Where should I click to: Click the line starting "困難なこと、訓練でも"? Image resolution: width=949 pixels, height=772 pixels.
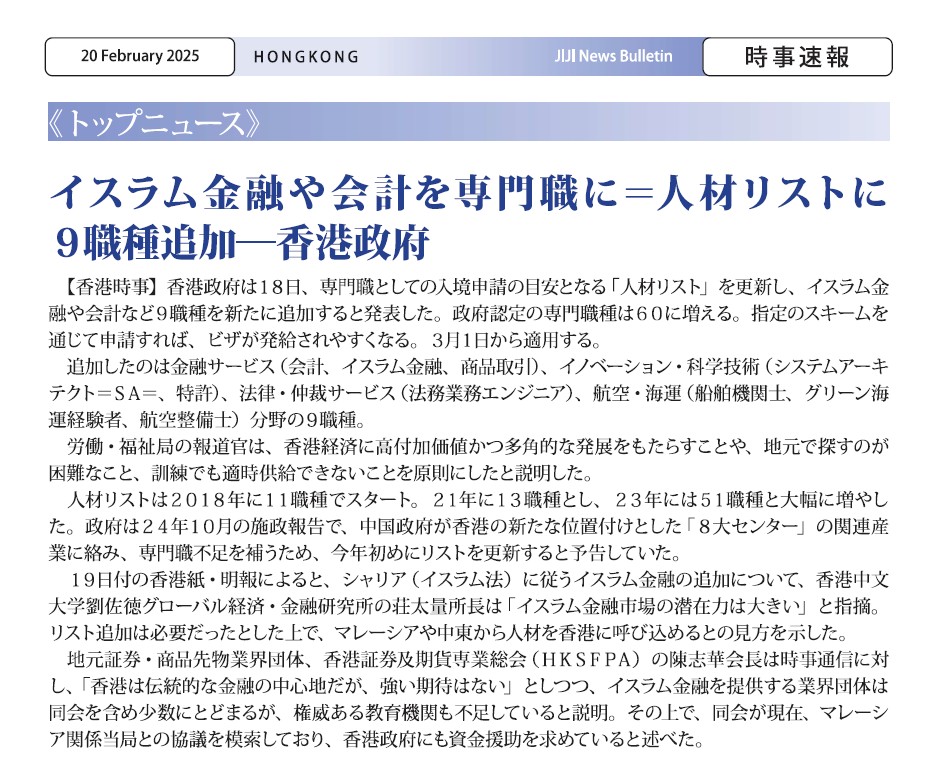point(321,473)
